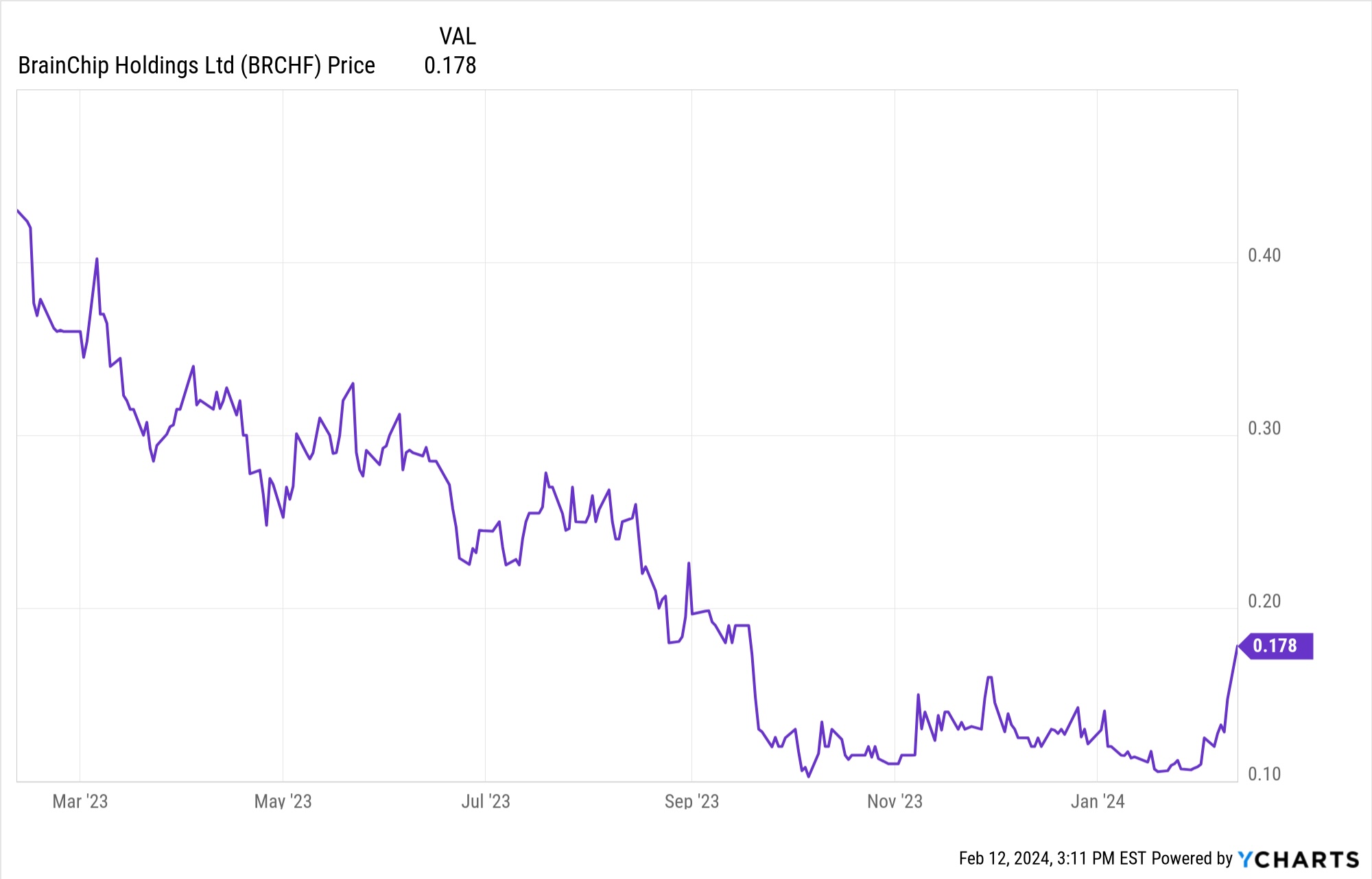Click the May '23 axis label
This screenshot has height=879, width=1372.
pyautogui.click(x=283, y=801)
